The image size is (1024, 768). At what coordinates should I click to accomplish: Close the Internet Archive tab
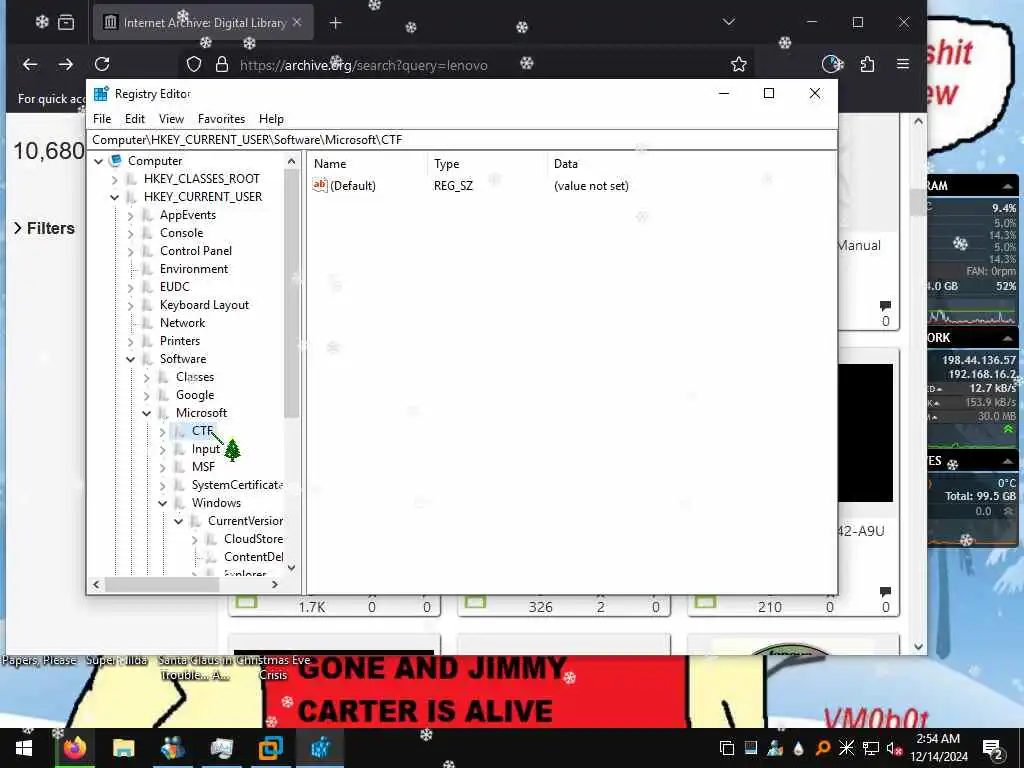(297, 22)
